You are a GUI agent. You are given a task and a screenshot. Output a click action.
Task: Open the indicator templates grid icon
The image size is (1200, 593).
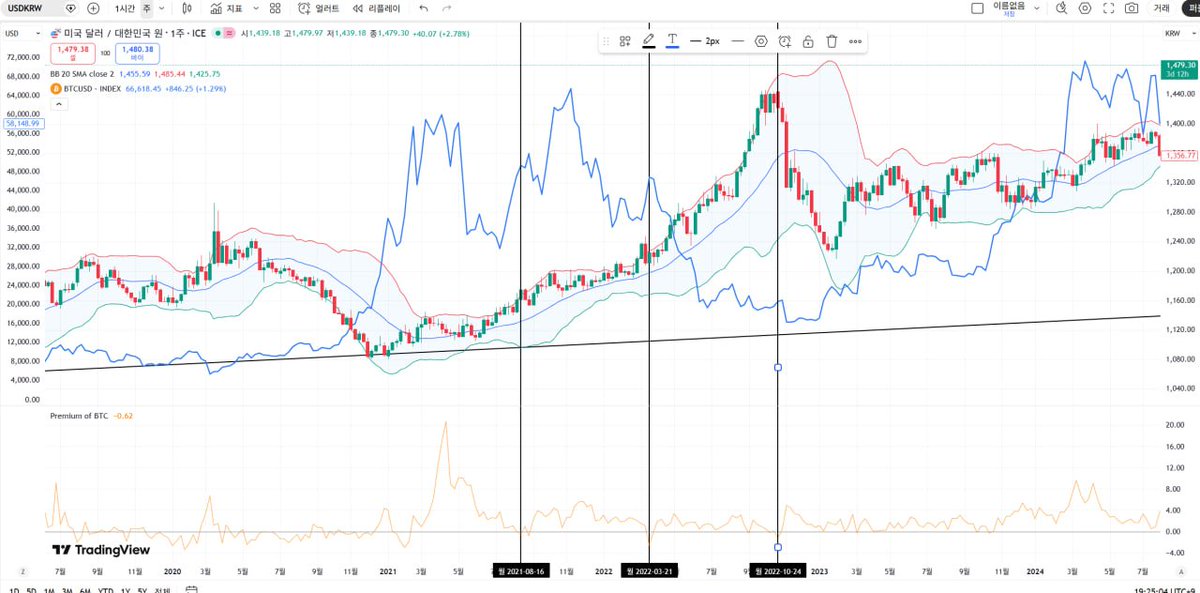point(274,8)
